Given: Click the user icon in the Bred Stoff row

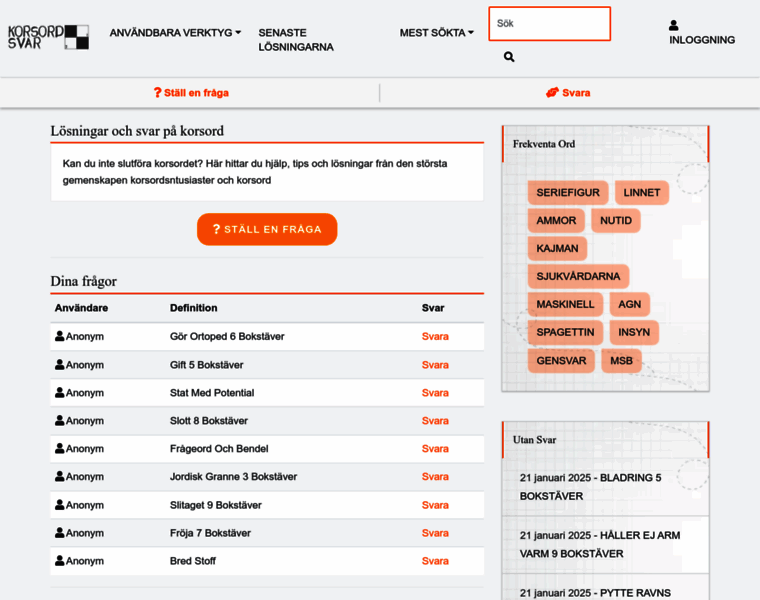Looking at the screenshot, I should (x=60, y=561).
